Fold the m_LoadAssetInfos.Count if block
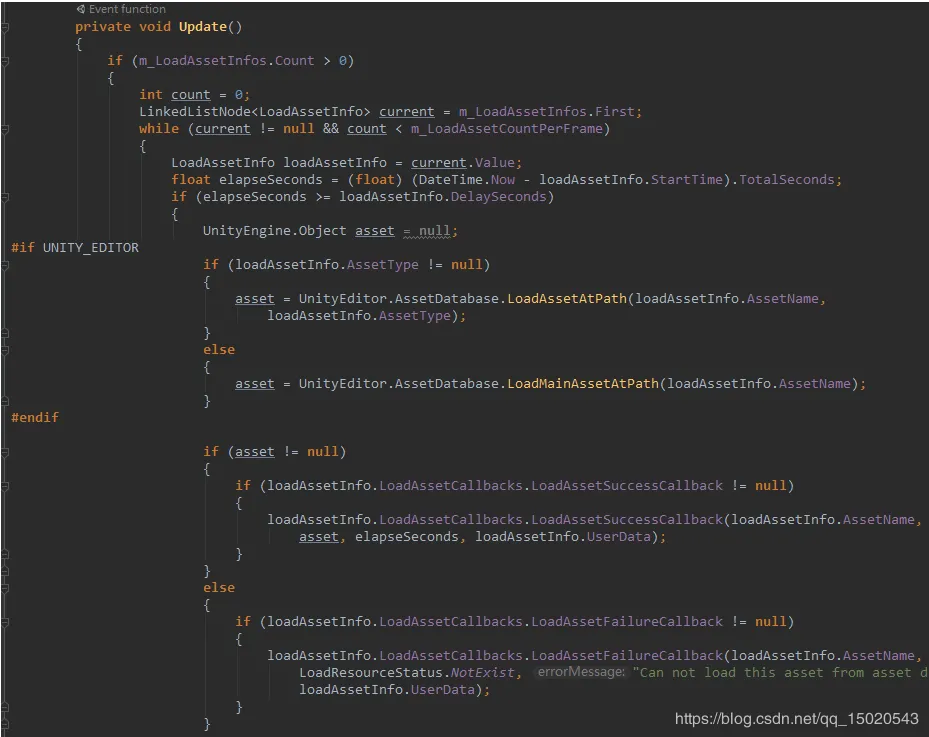Image resolution: width=929 pixels, height=737 pixels. [x=5, y=61]
